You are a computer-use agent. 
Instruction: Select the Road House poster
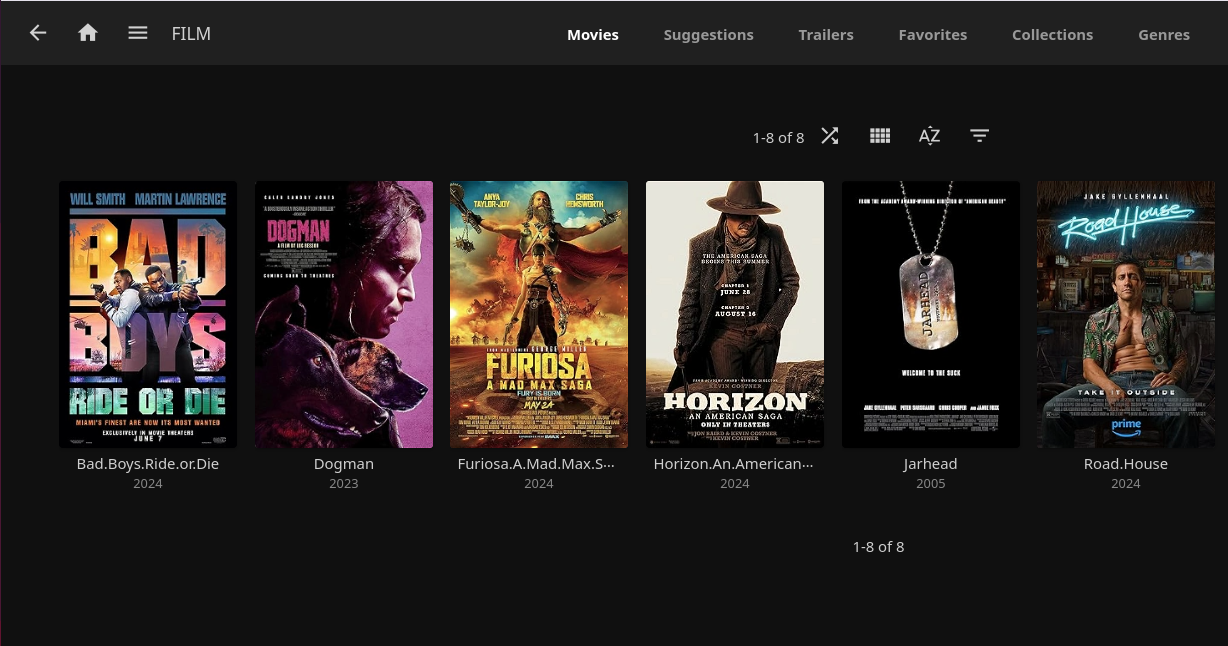click(1126, 314)
